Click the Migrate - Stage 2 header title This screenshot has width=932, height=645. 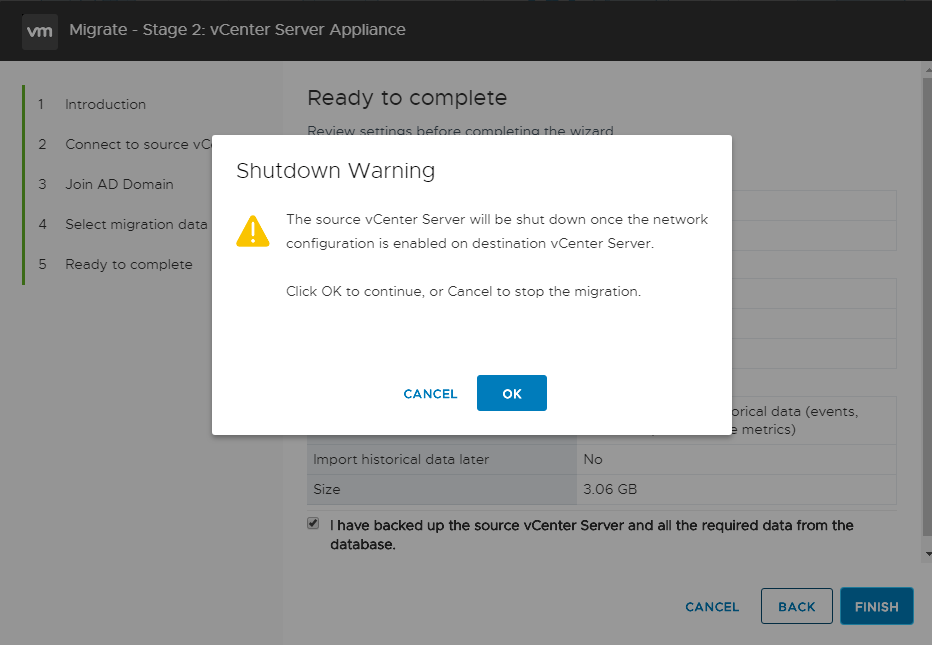click(x=237, y=30)
